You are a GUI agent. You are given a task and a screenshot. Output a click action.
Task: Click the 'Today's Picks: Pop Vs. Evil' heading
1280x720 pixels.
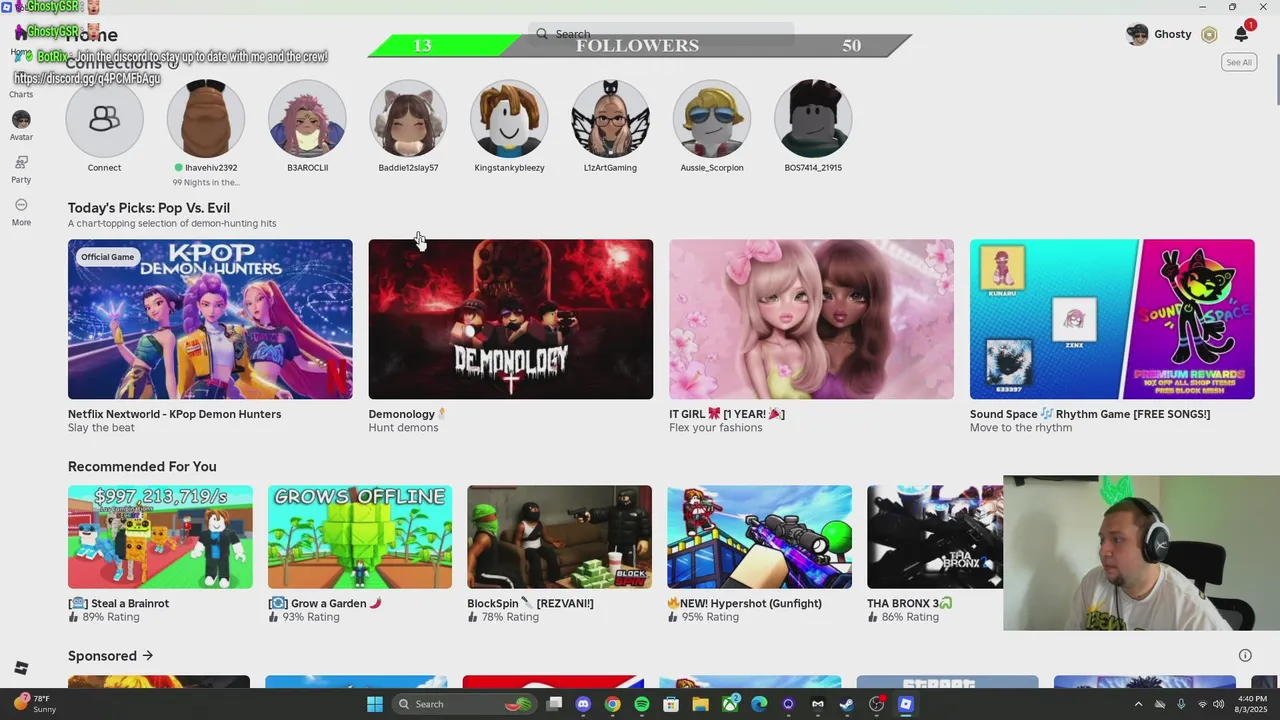(149, 208)
